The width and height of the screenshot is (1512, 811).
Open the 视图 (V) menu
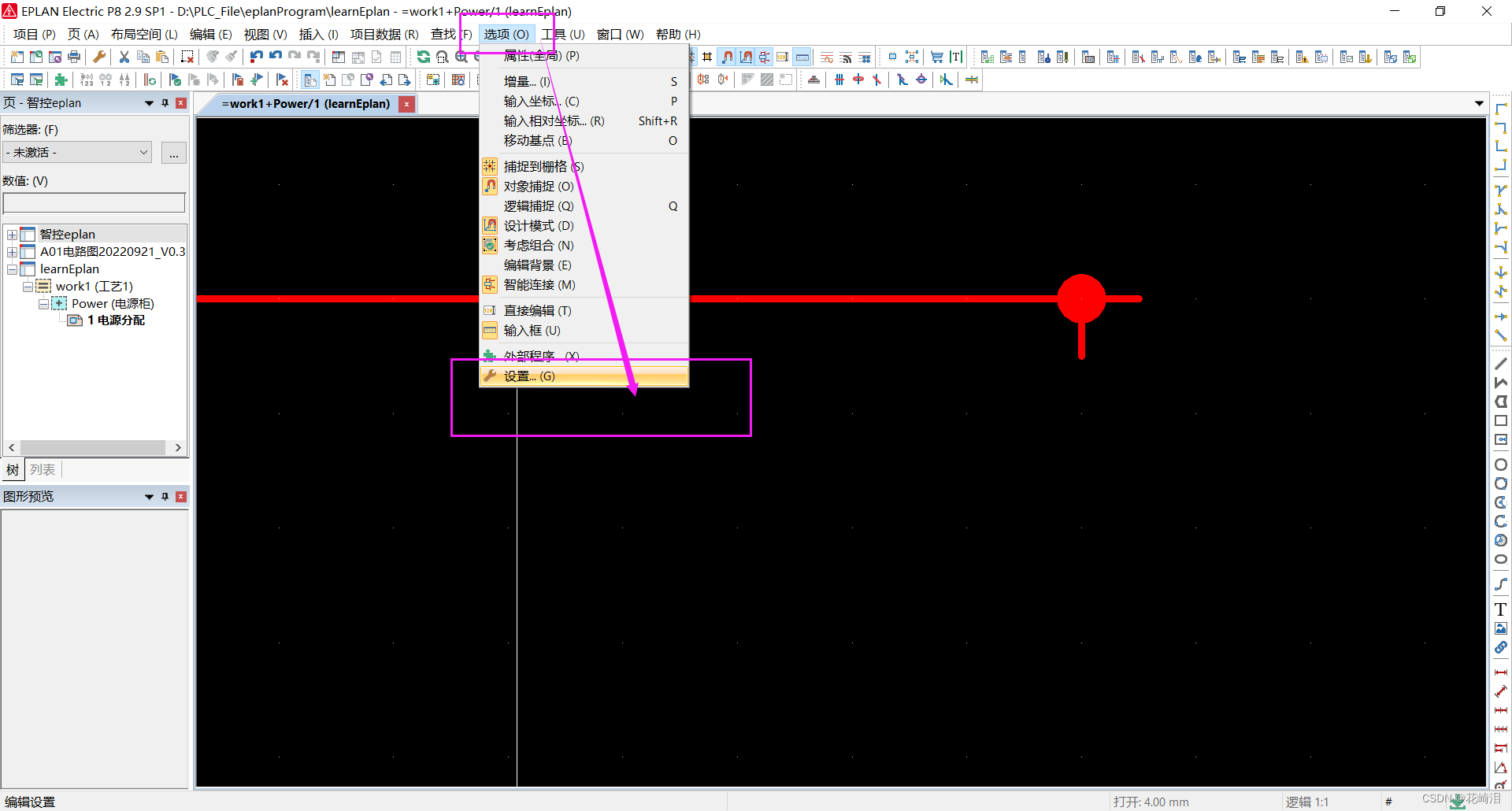pyautogui.click(x=265, y=34)
